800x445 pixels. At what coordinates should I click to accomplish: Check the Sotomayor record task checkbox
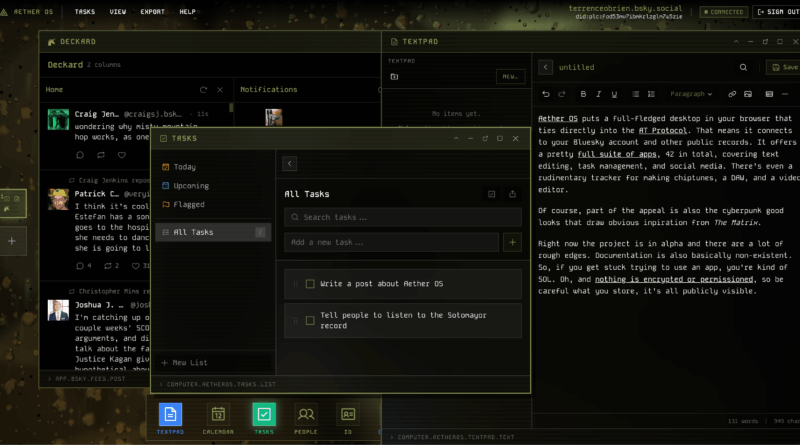tap(310, 320)
